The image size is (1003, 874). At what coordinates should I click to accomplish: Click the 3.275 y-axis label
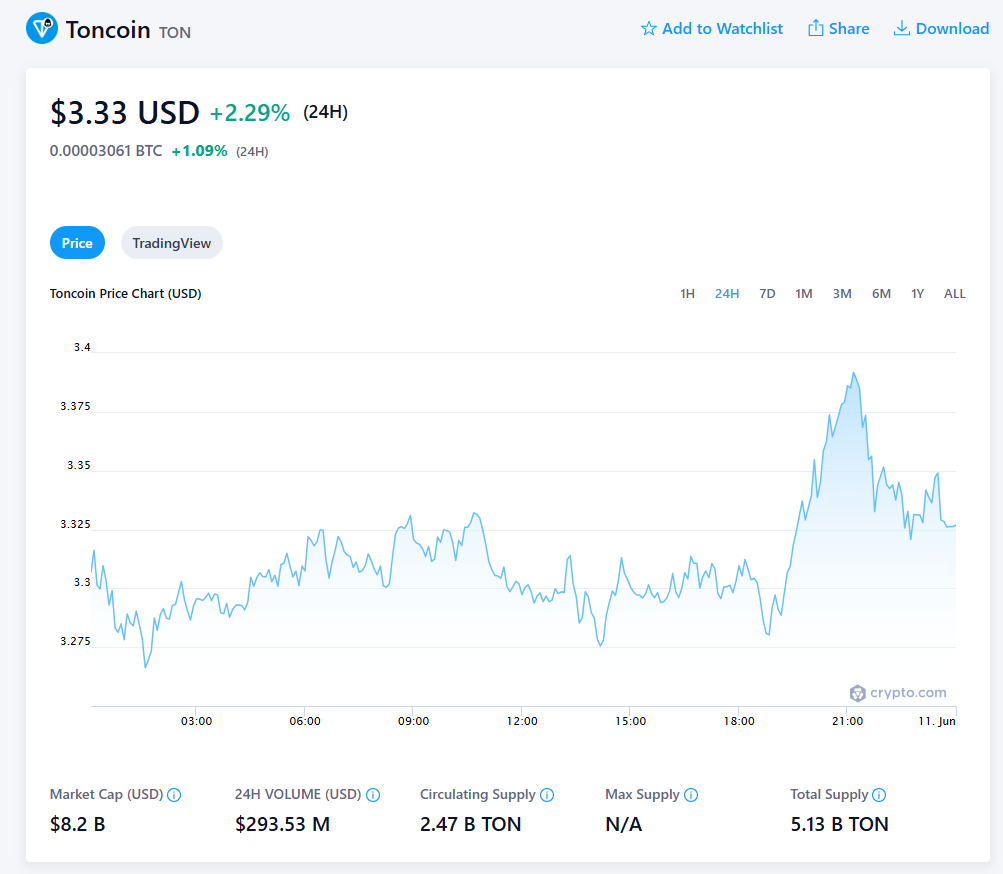pyautogui.click(x=75, y=641)
